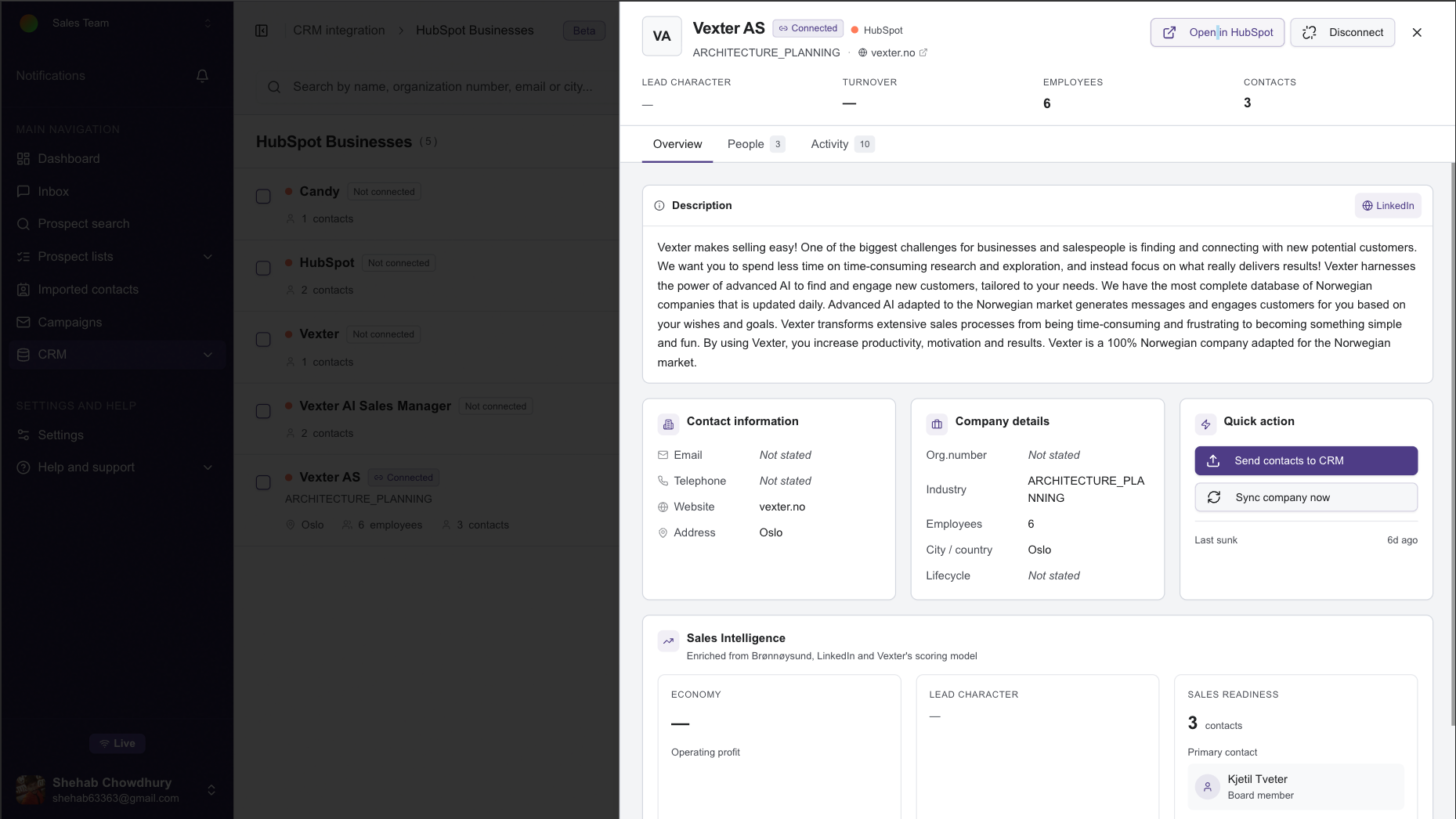This screenshot has height=819, width=1456.
Task: Select the Vexter business checkbox
Action: click(263, 339)
